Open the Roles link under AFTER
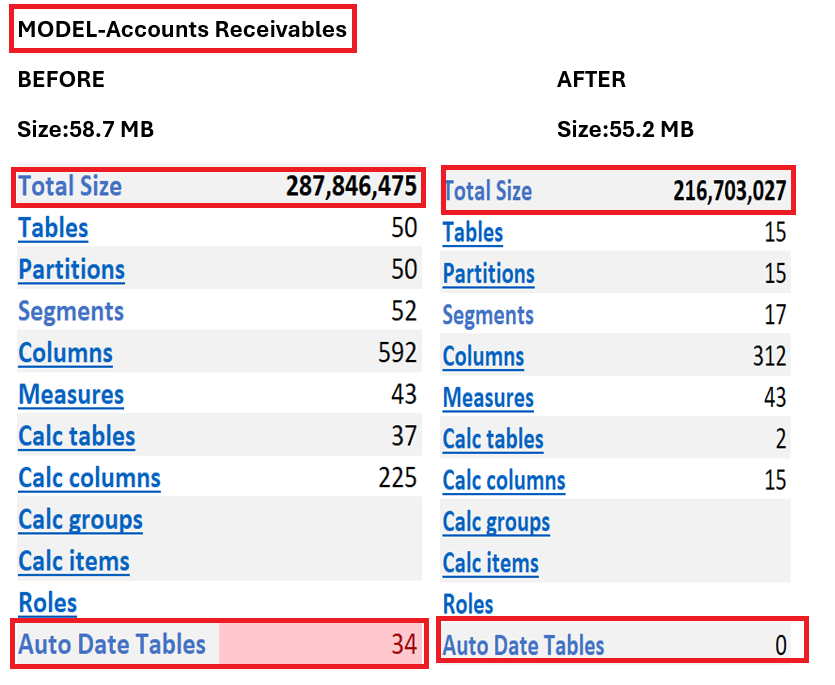835x685 pixels. click(468, 605)
